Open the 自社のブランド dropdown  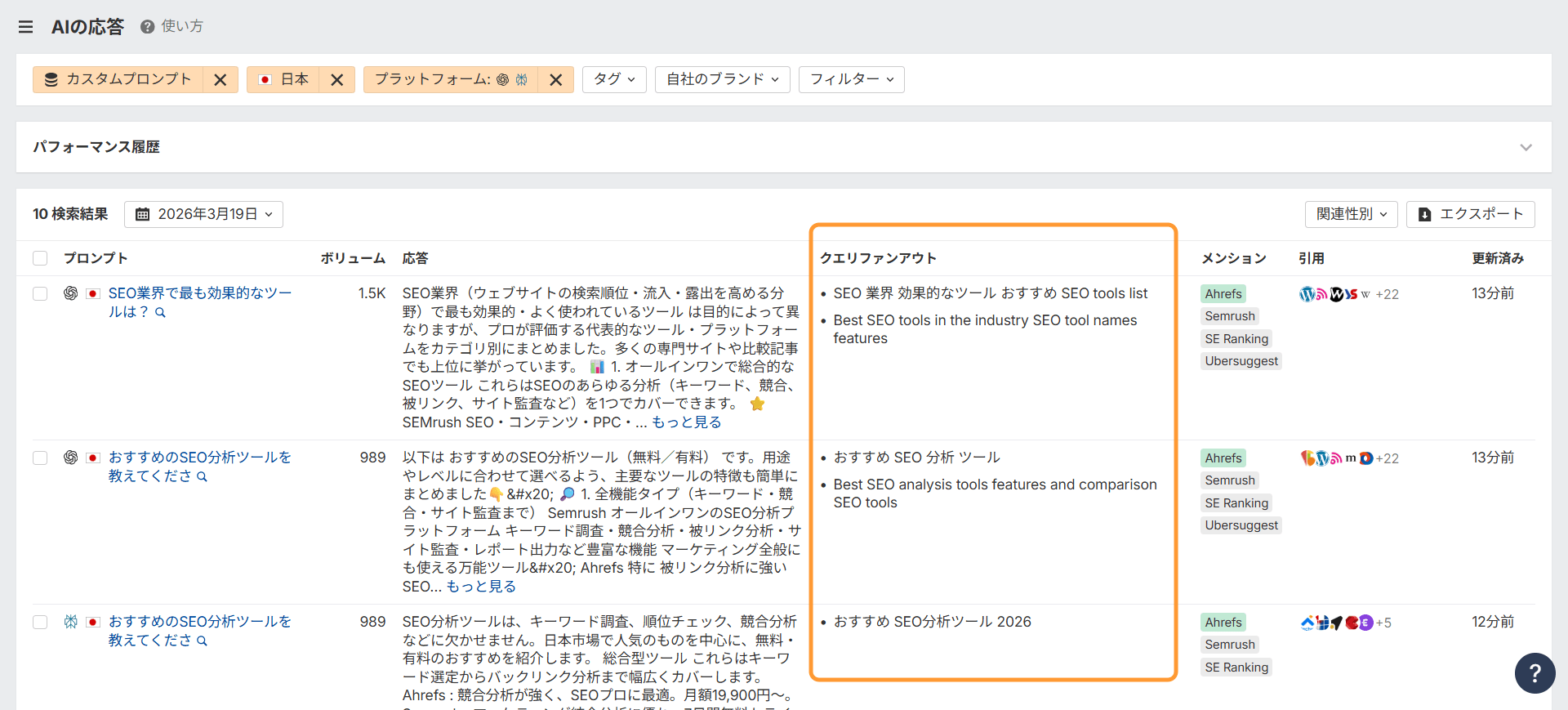[722, 79]
